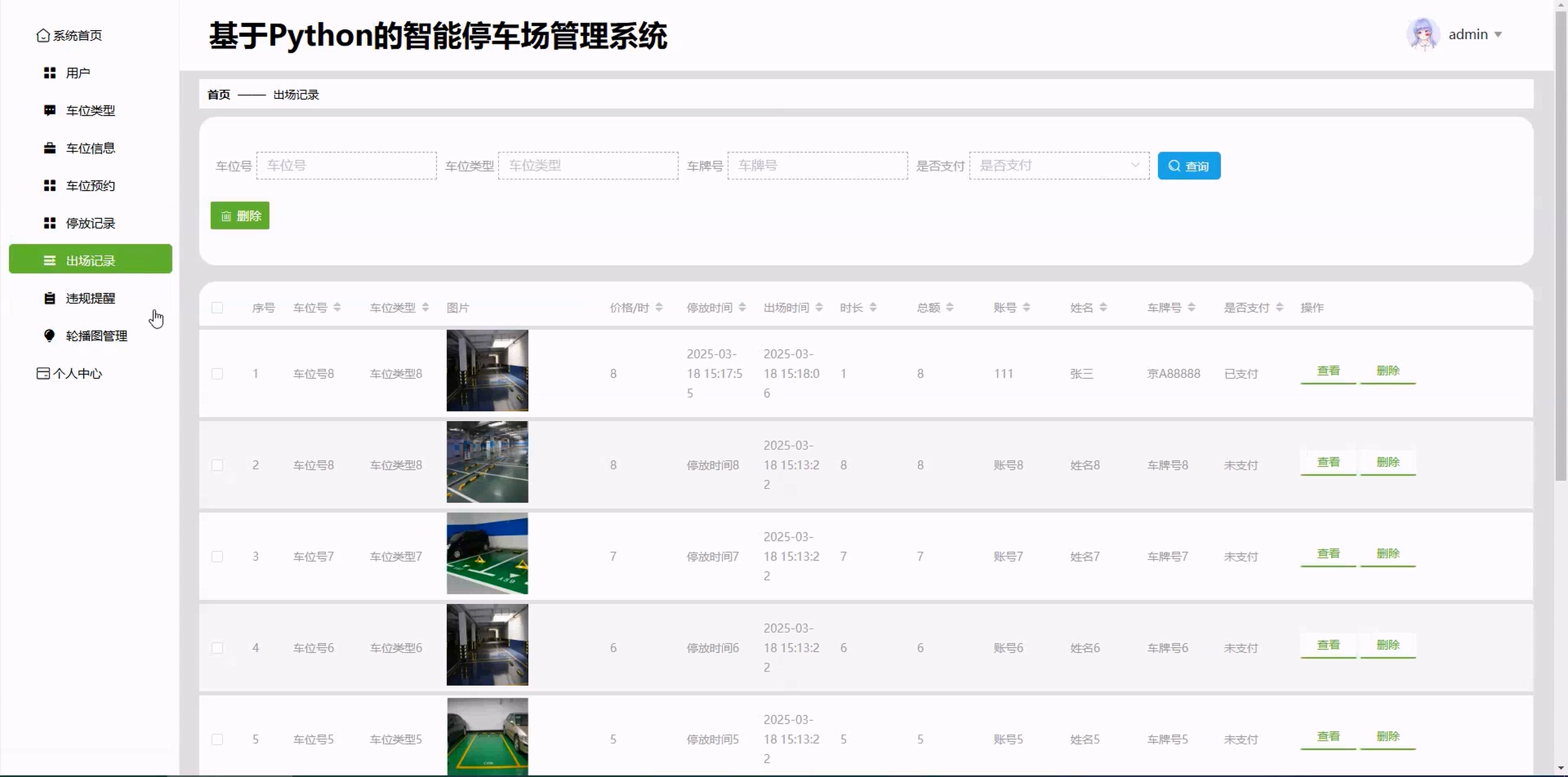This screenshot has width=1568, height=777.
Task: Expand the admin user menu arrow
Action: [1498, 34]
